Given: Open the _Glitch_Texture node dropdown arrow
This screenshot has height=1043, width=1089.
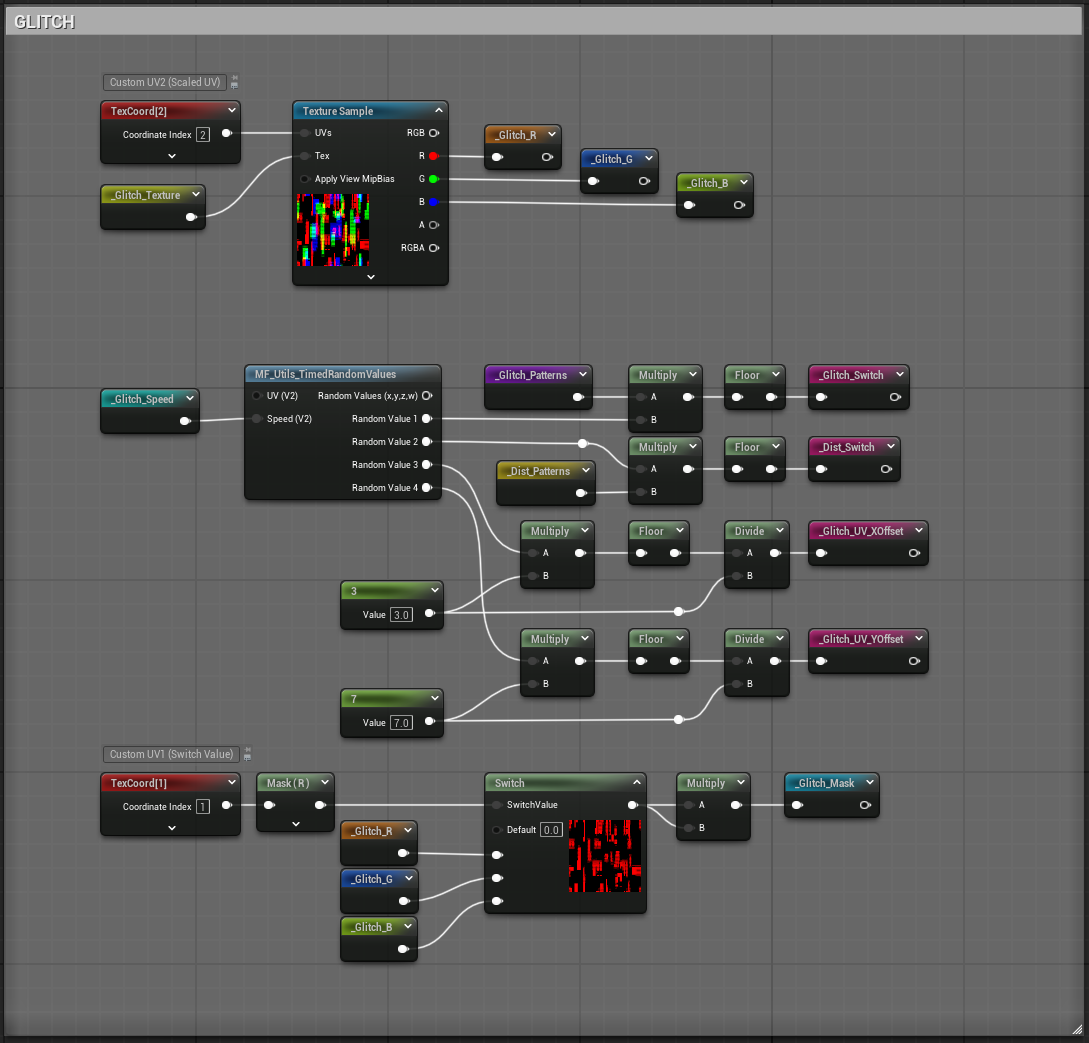Looking at the screenshot, I should point(196,194).
